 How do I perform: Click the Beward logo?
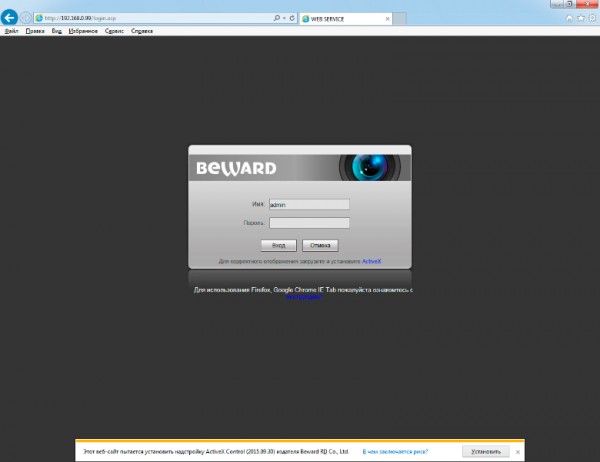(x=236, y=168)
